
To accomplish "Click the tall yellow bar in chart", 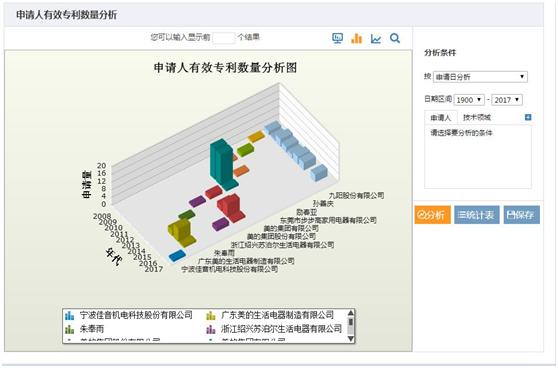I will point(181,230).
